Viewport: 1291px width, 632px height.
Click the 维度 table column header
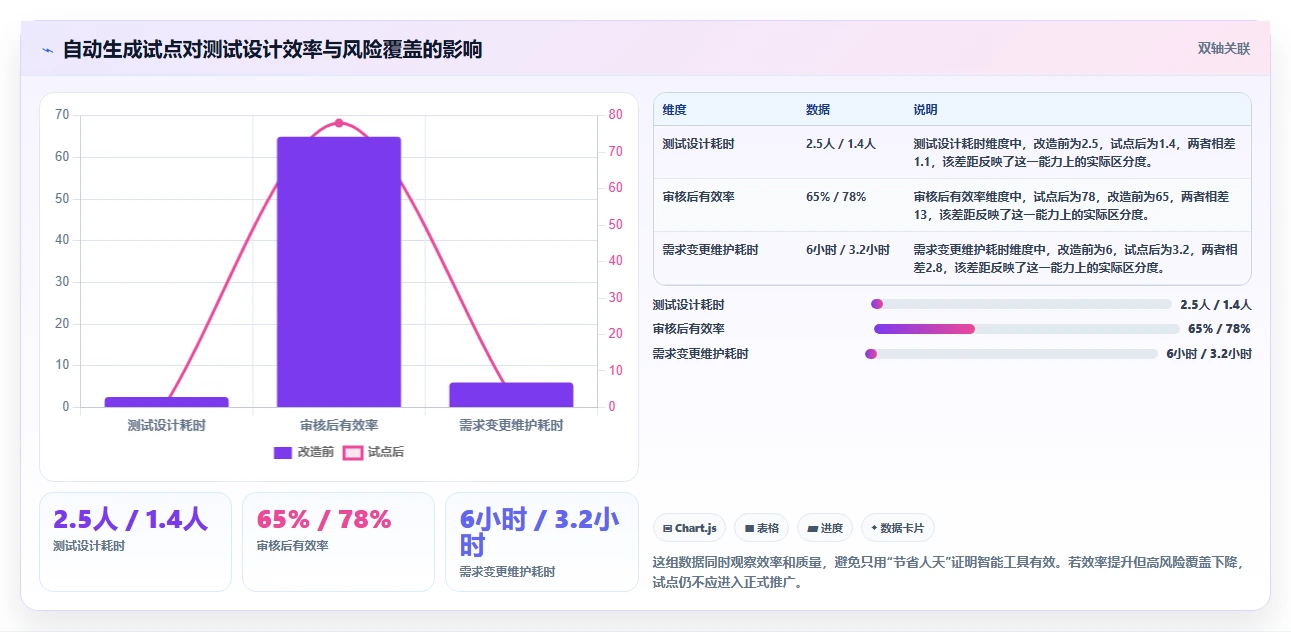(674, 109)
